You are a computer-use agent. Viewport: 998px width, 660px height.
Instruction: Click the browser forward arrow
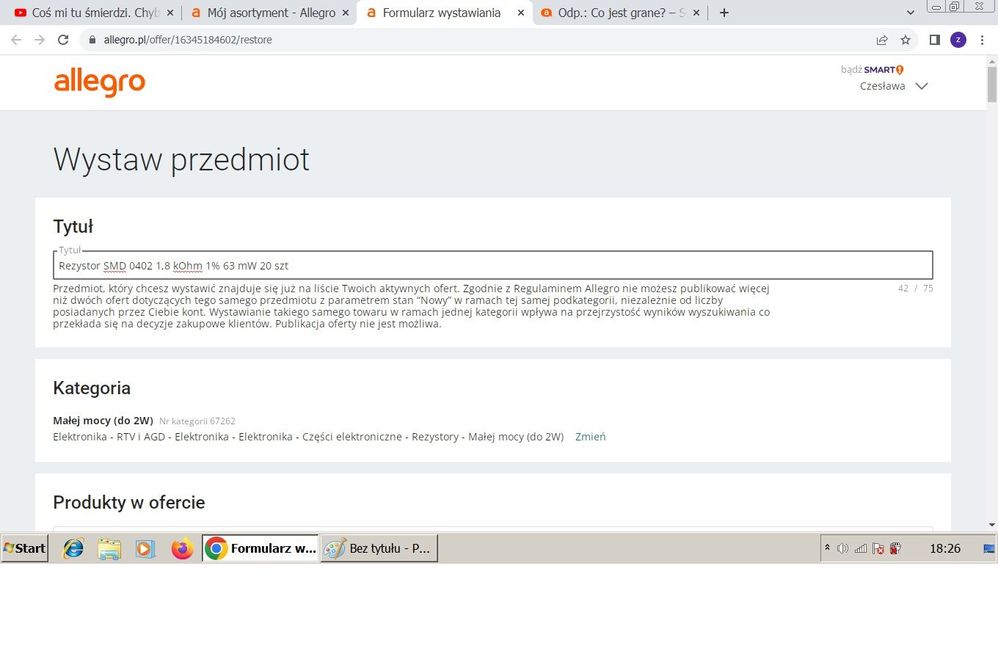pos(39,39)
